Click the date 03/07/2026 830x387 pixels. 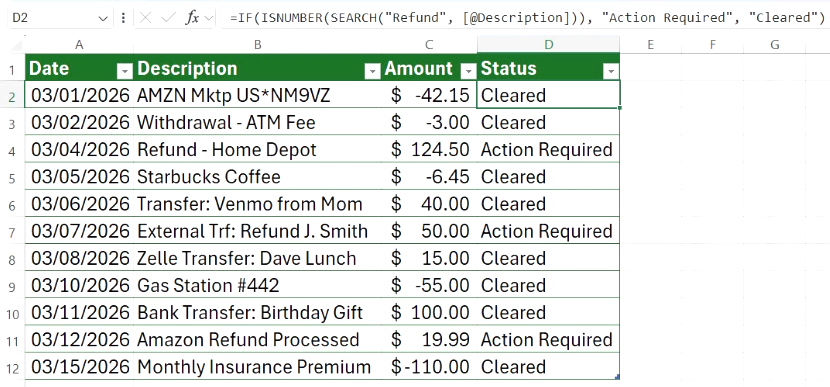(79, 231)
